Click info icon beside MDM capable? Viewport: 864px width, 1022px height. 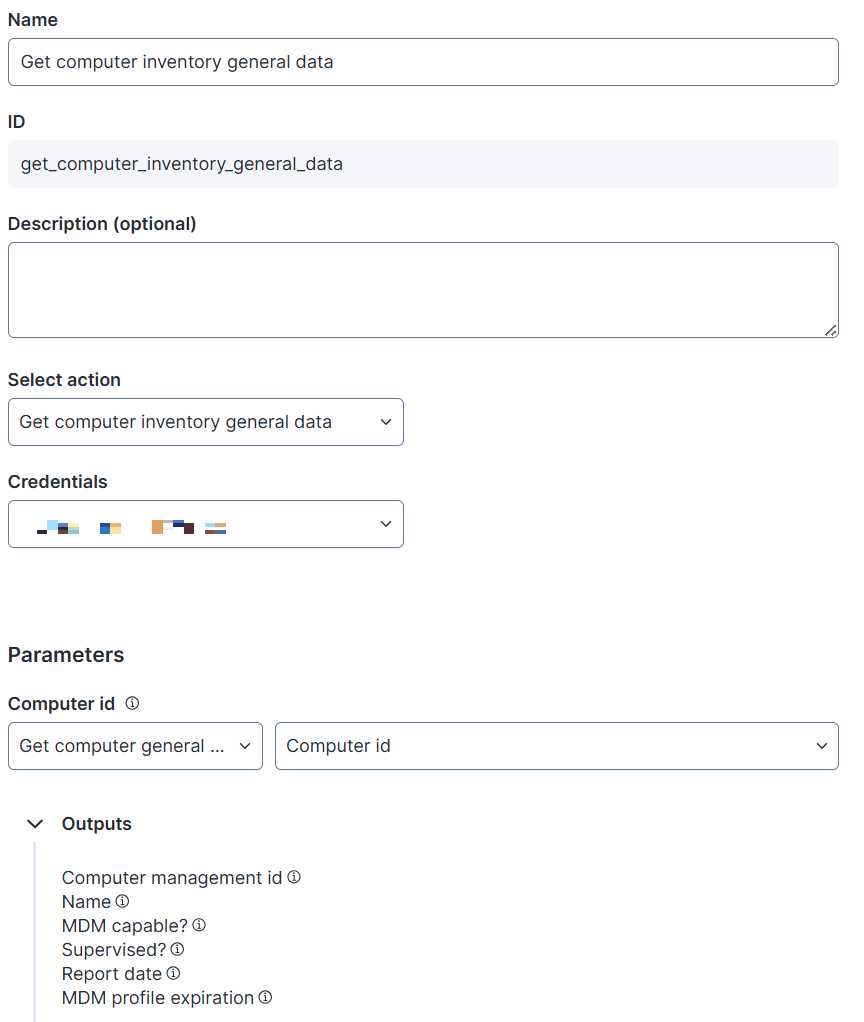pos(199,925)
